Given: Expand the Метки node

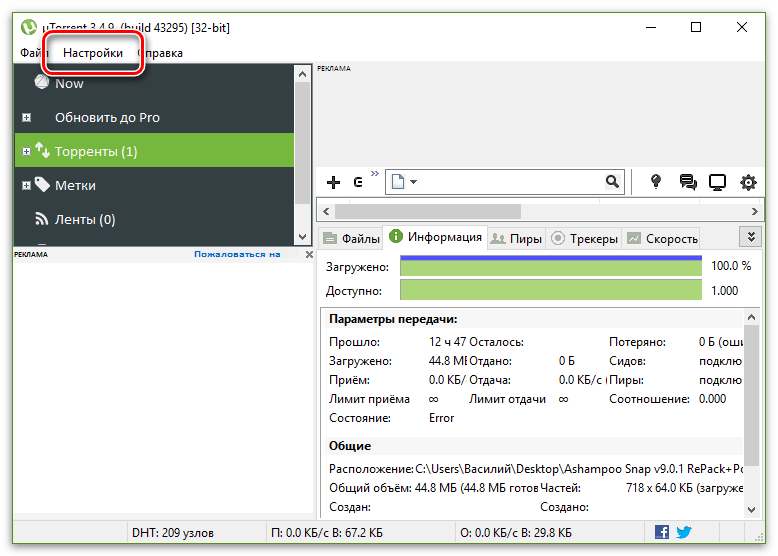Looking at the screenshot, I should (x=27, y=185).
